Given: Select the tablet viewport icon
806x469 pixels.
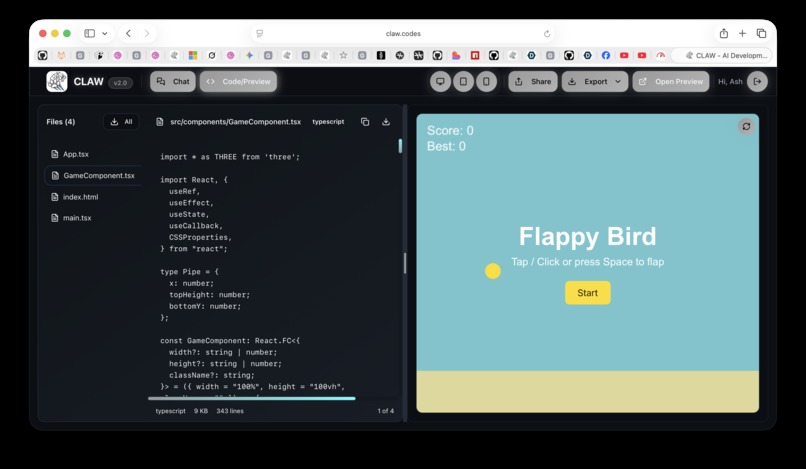Looking at the screenshot, I should 463,81.
